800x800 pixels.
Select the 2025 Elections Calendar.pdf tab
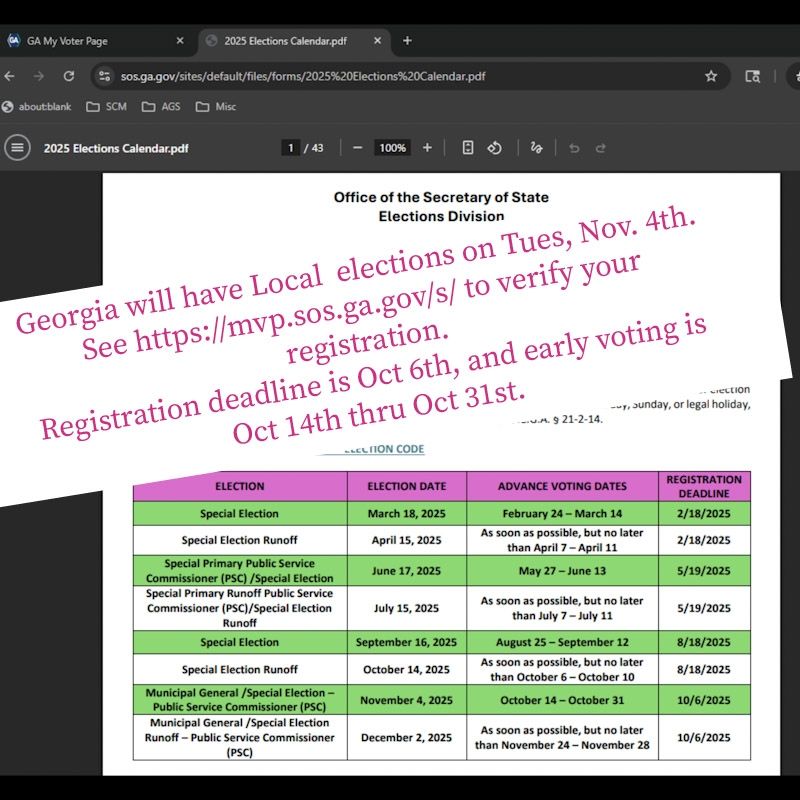pos(294,41)
